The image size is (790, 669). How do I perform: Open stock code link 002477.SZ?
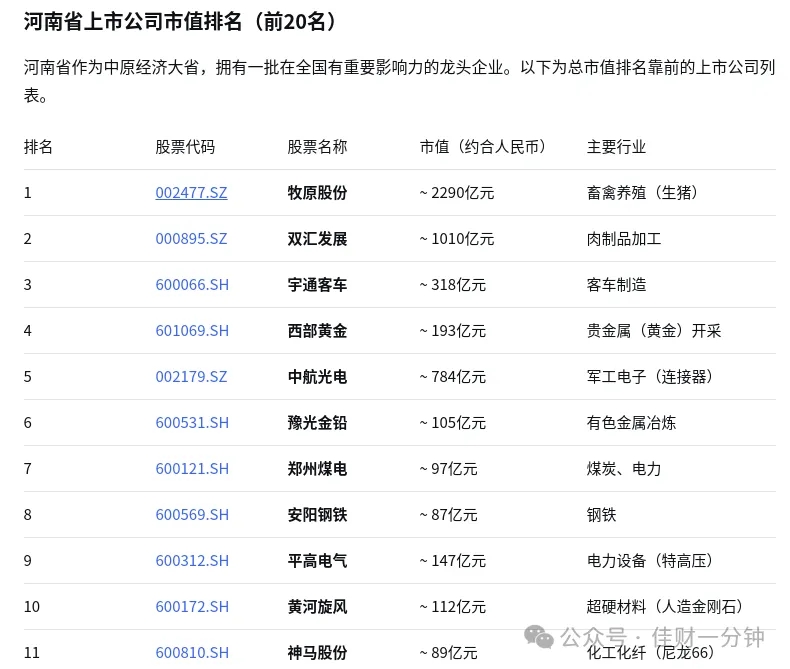(x=191, y=192)
